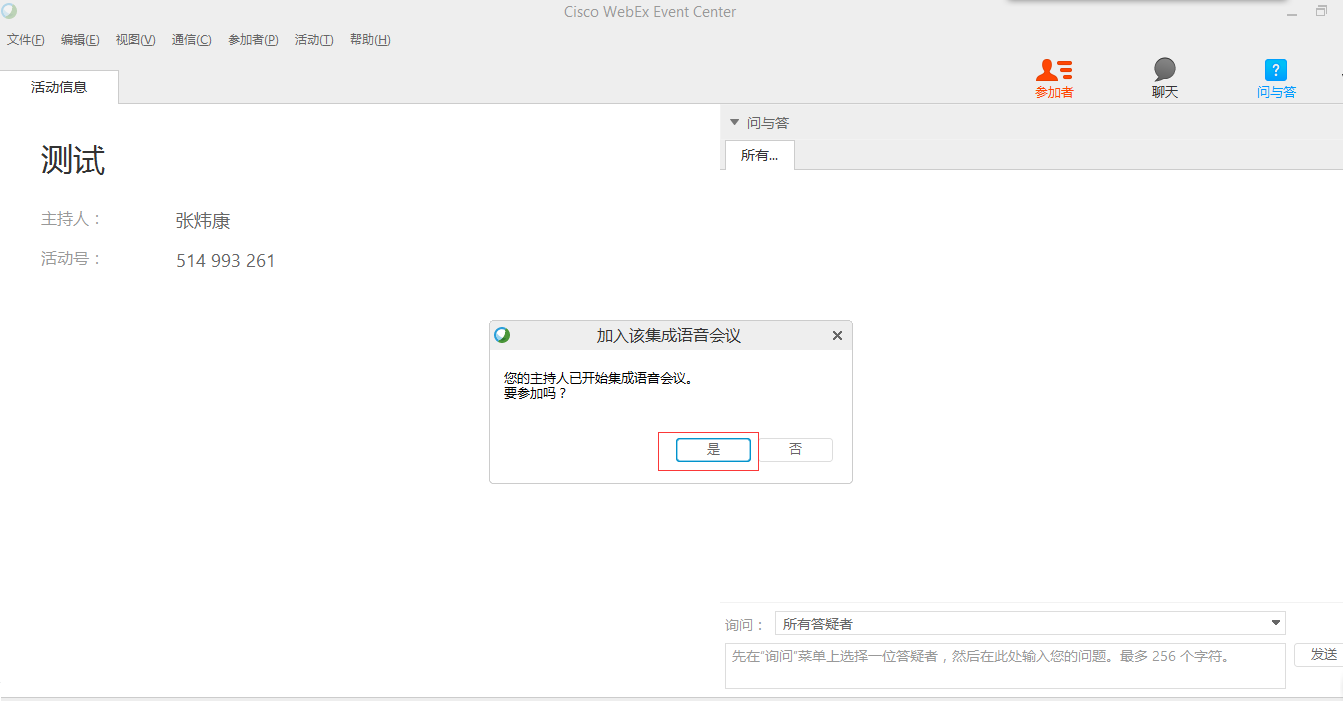This screenshot has width=1343, height=701.
Task: Click the WebEx logo in the dialog title bar
Action: (502, 335)
